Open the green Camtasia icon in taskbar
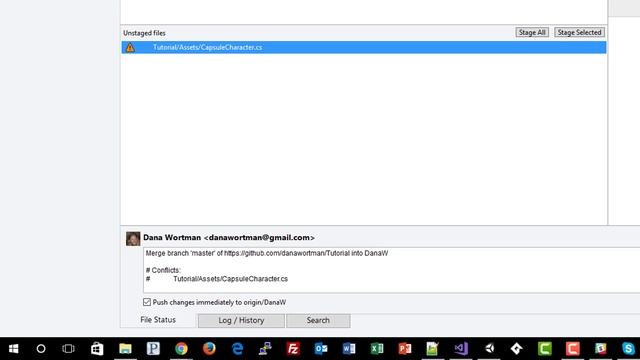The image size is (640, 360). (x=545, y=349)
